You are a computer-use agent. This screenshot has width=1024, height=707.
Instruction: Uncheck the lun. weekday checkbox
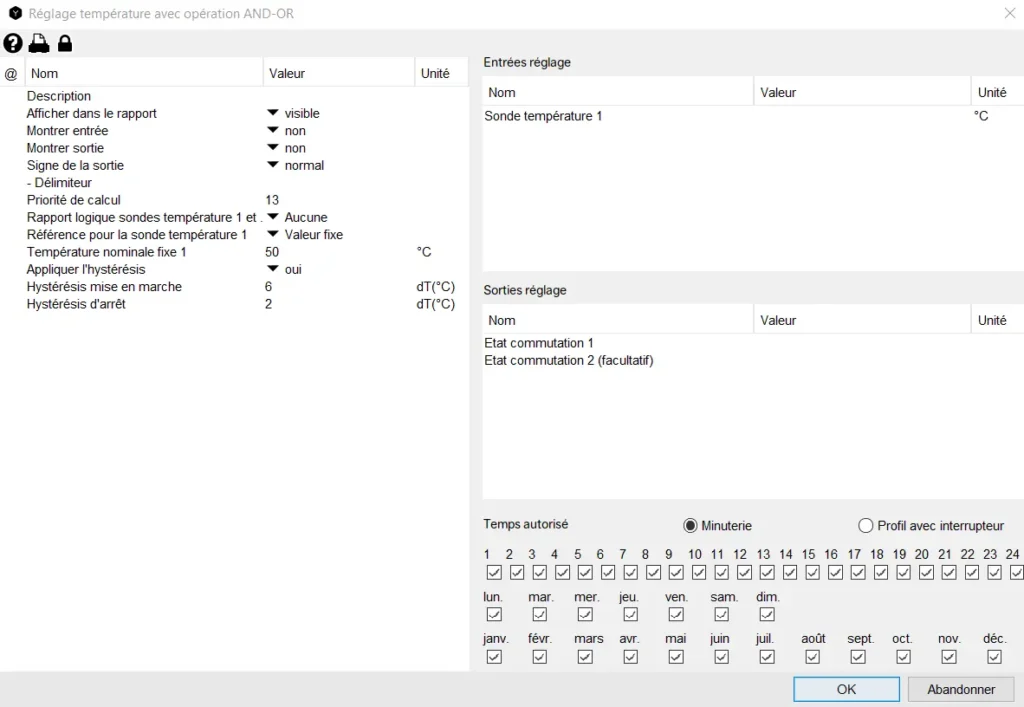[x=494, y=615]
